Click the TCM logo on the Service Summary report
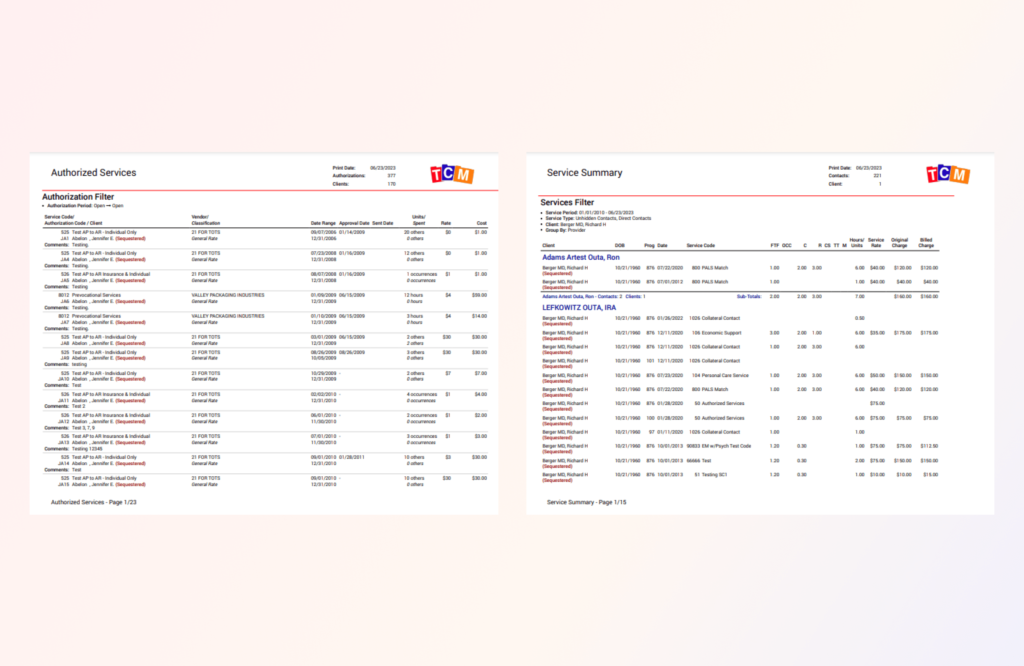 (948, 175)
